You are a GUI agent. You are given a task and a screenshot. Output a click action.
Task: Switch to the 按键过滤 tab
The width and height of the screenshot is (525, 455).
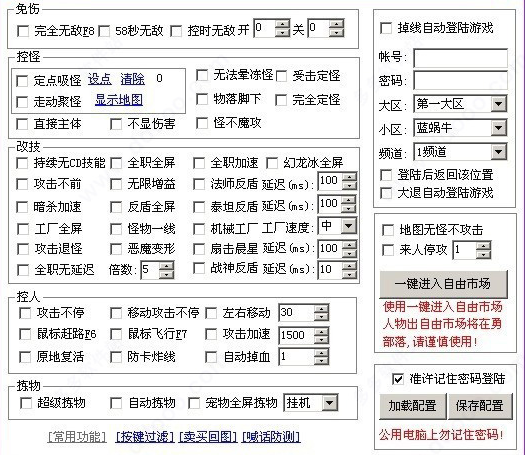click(x=145, y=437)
